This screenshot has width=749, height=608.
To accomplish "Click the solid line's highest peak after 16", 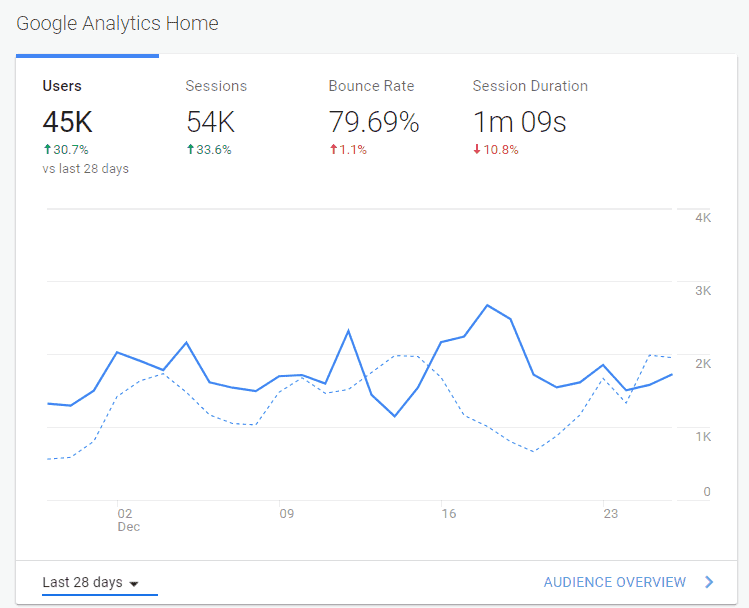I will tap(487, 305).
